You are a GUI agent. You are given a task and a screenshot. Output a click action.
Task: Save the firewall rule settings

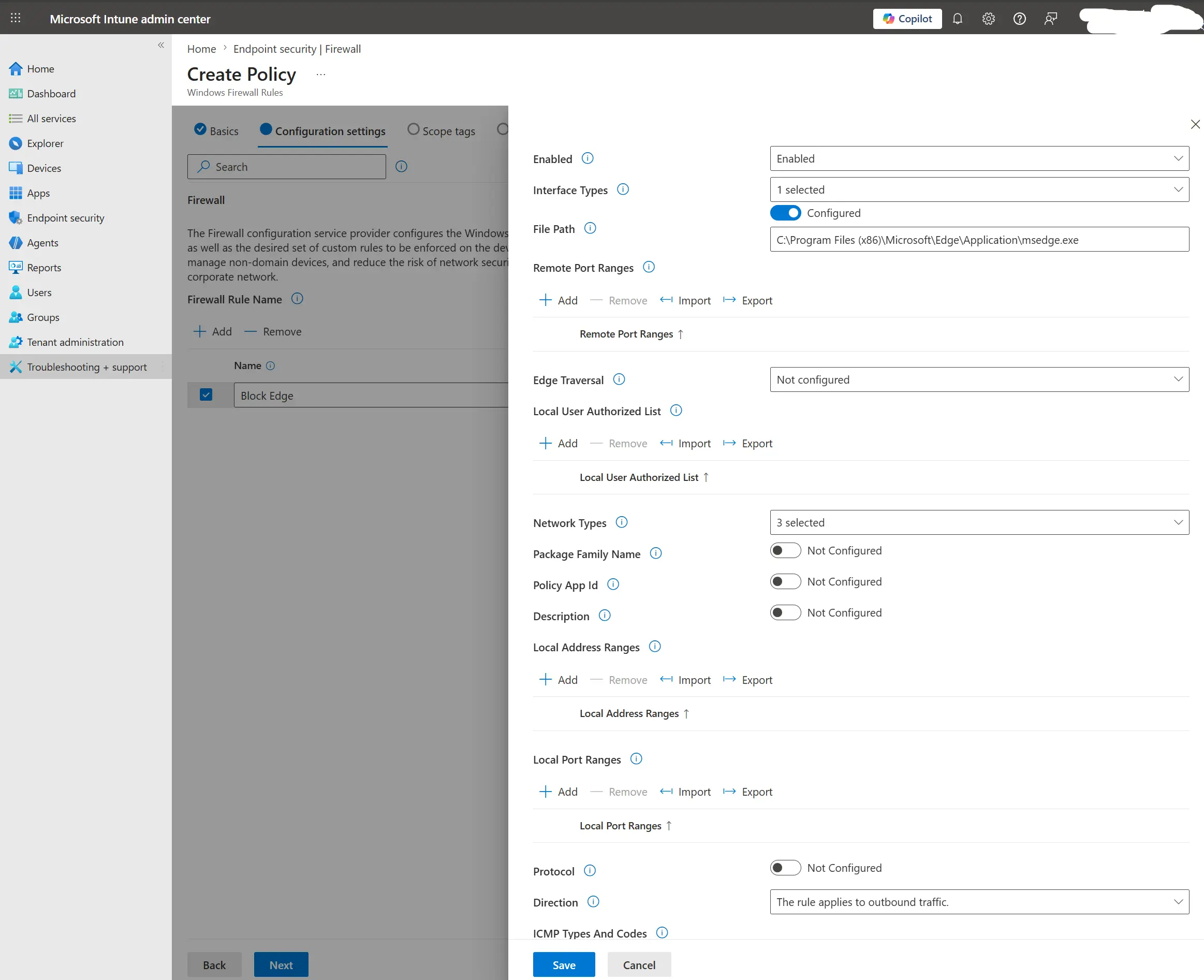[563, 964]
